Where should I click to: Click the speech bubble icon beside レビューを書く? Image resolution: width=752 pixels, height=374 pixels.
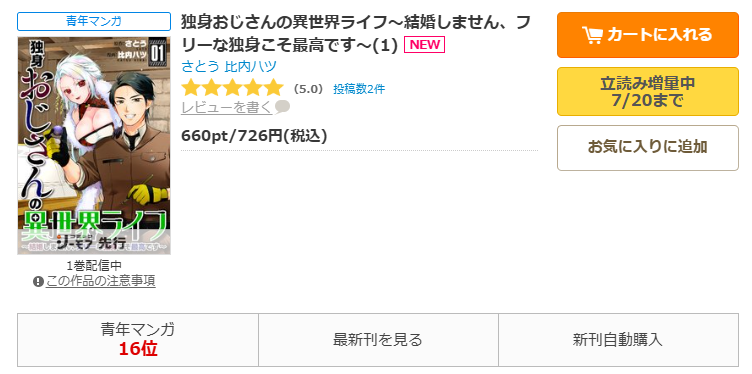282,107
